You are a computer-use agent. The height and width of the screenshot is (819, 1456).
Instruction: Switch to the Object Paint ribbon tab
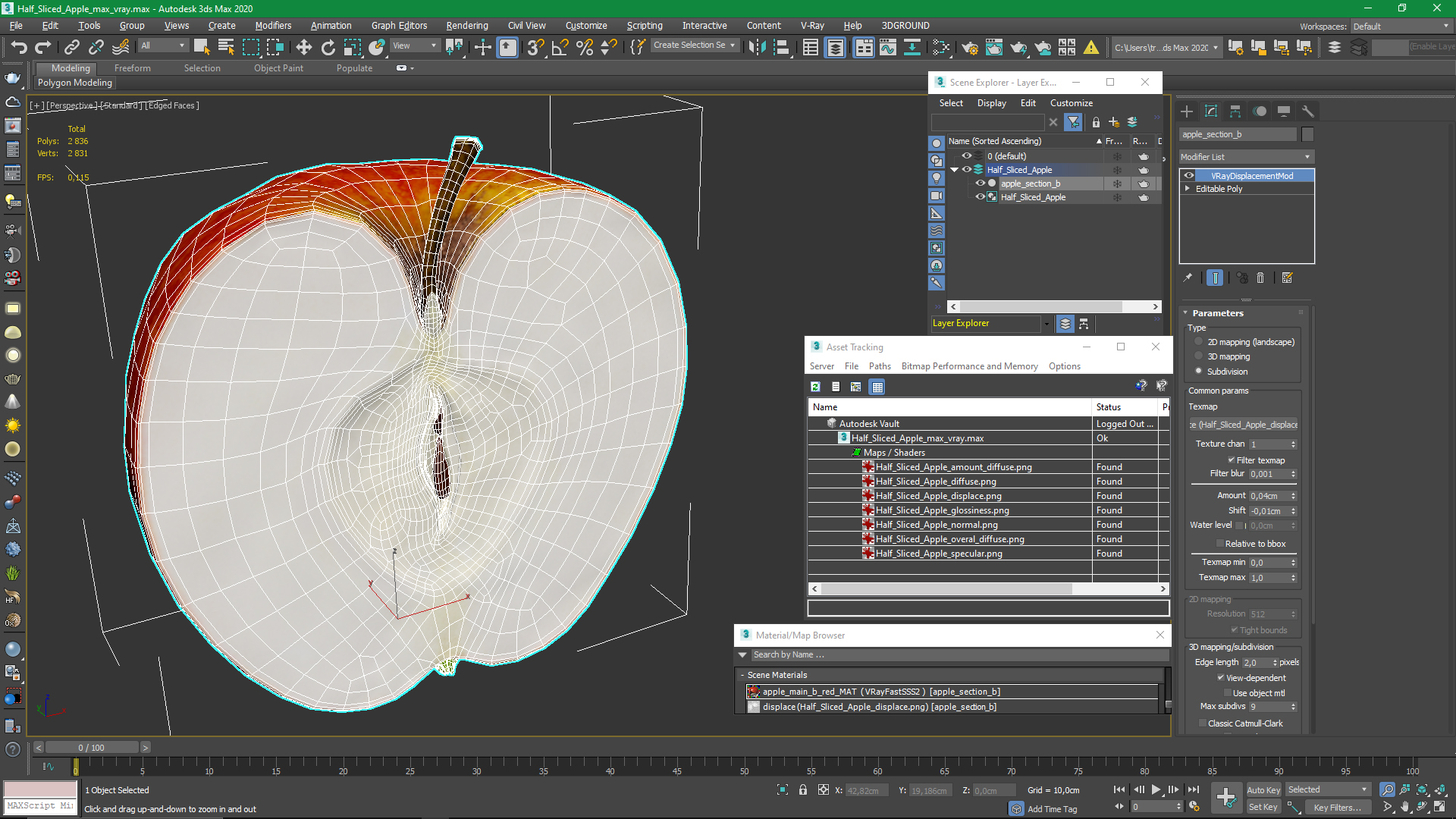[278, 68]
